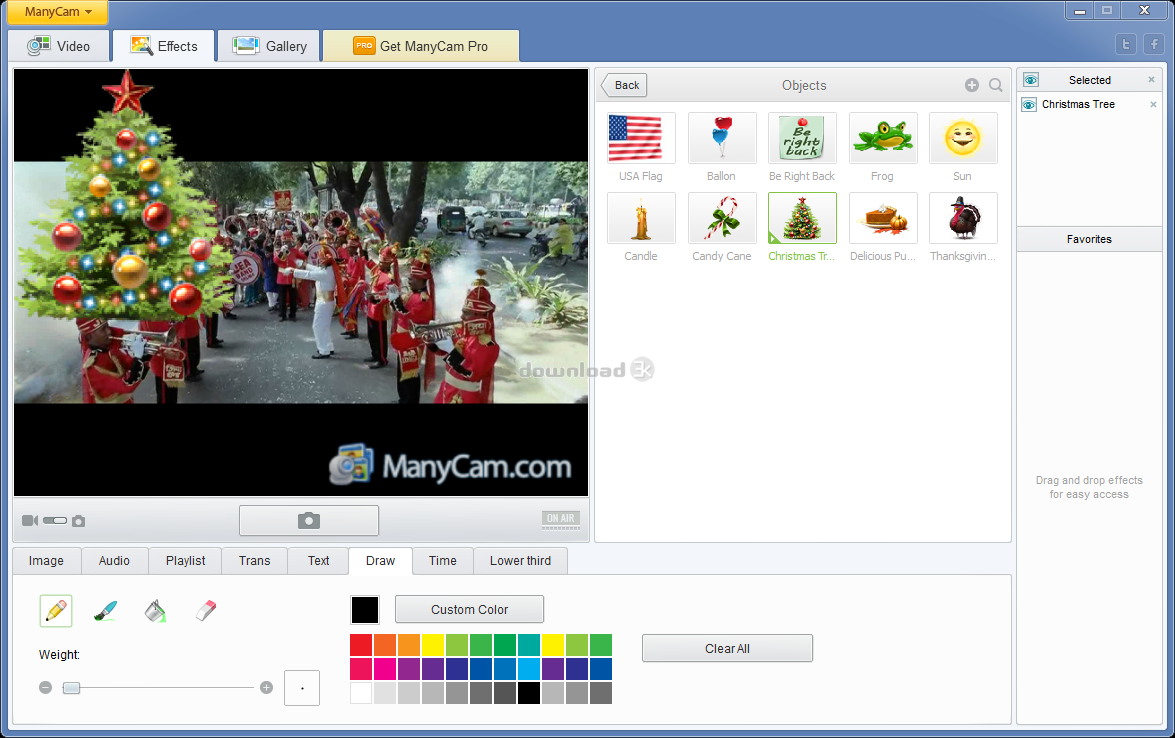1175x738 pixels.
Task: Click the Weight slider handle
Action: click(x=71, y=688)
